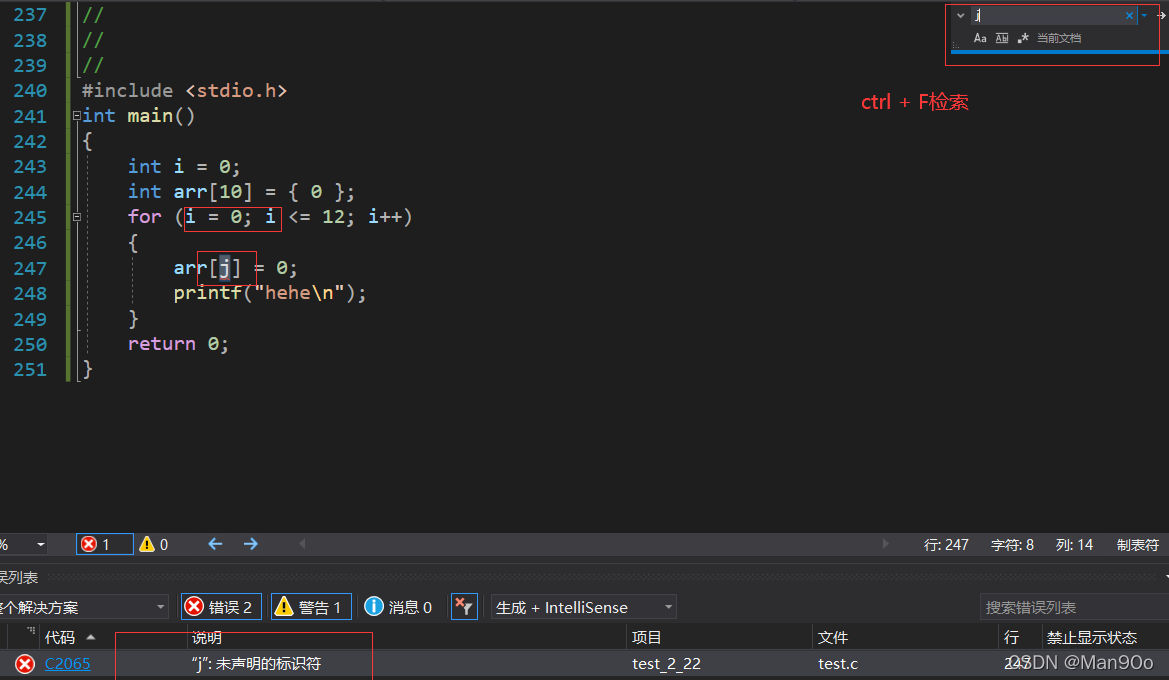Expand the replace row chevron in find box
The height and width of the screenshot is (680, 1169).
click(960, 15)
